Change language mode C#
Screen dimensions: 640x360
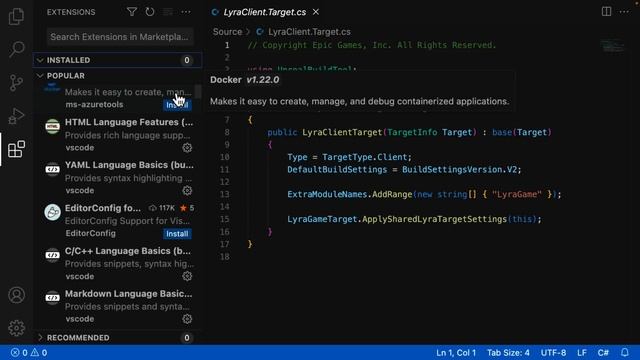pyautogui.click(x=603, y=352)
